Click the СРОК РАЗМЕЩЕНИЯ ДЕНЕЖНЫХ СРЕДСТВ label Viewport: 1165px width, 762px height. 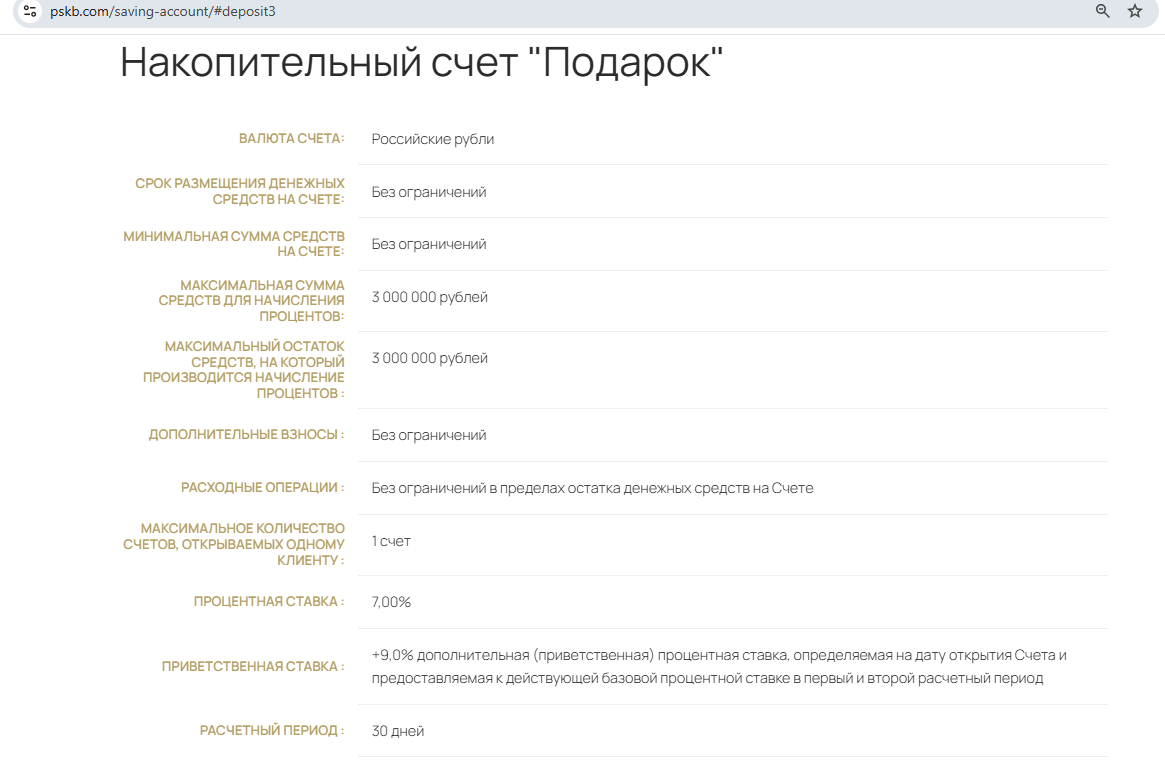point(240,191)
